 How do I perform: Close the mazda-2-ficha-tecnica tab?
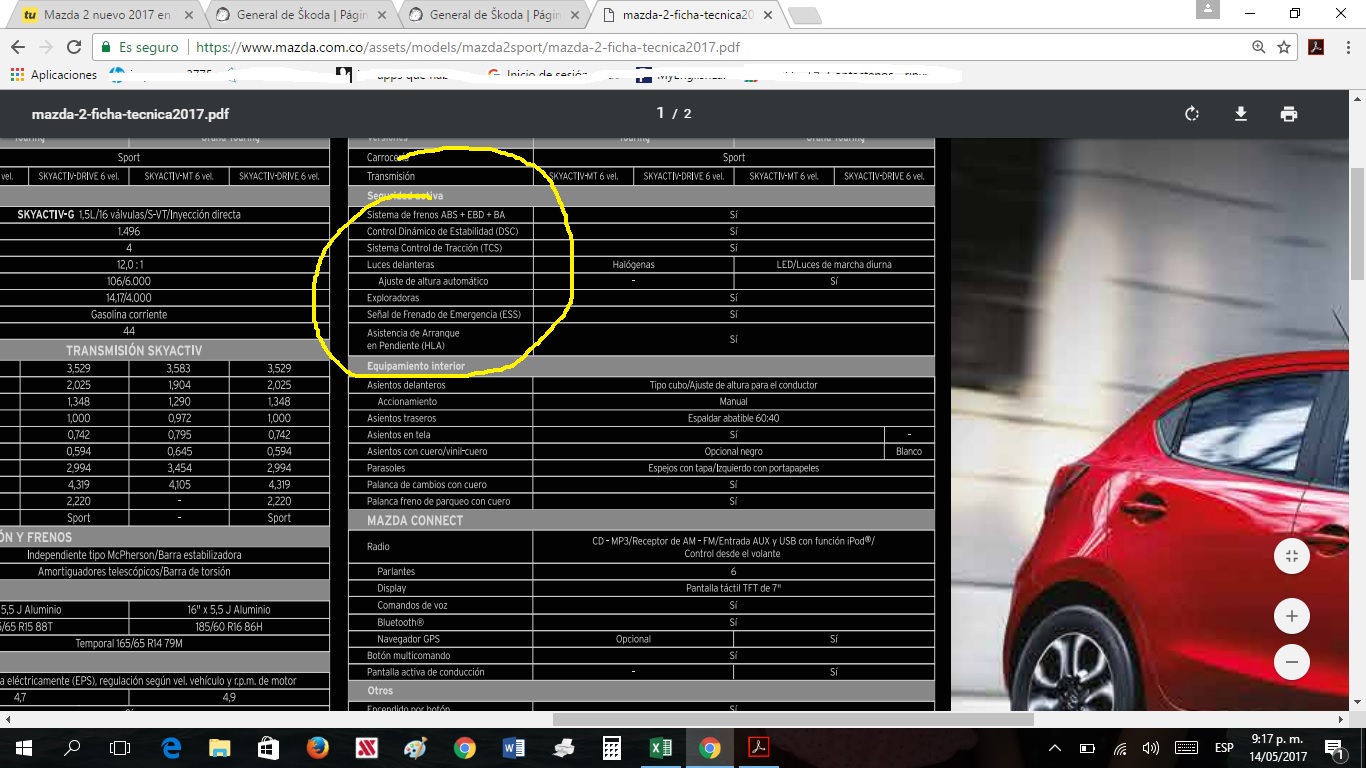point(767,15)
